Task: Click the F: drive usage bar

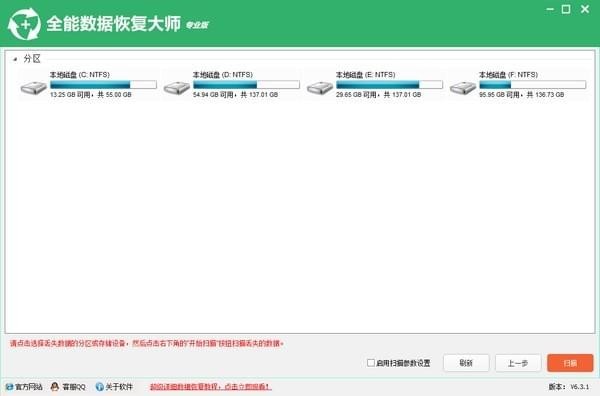Action: [533, 85]
